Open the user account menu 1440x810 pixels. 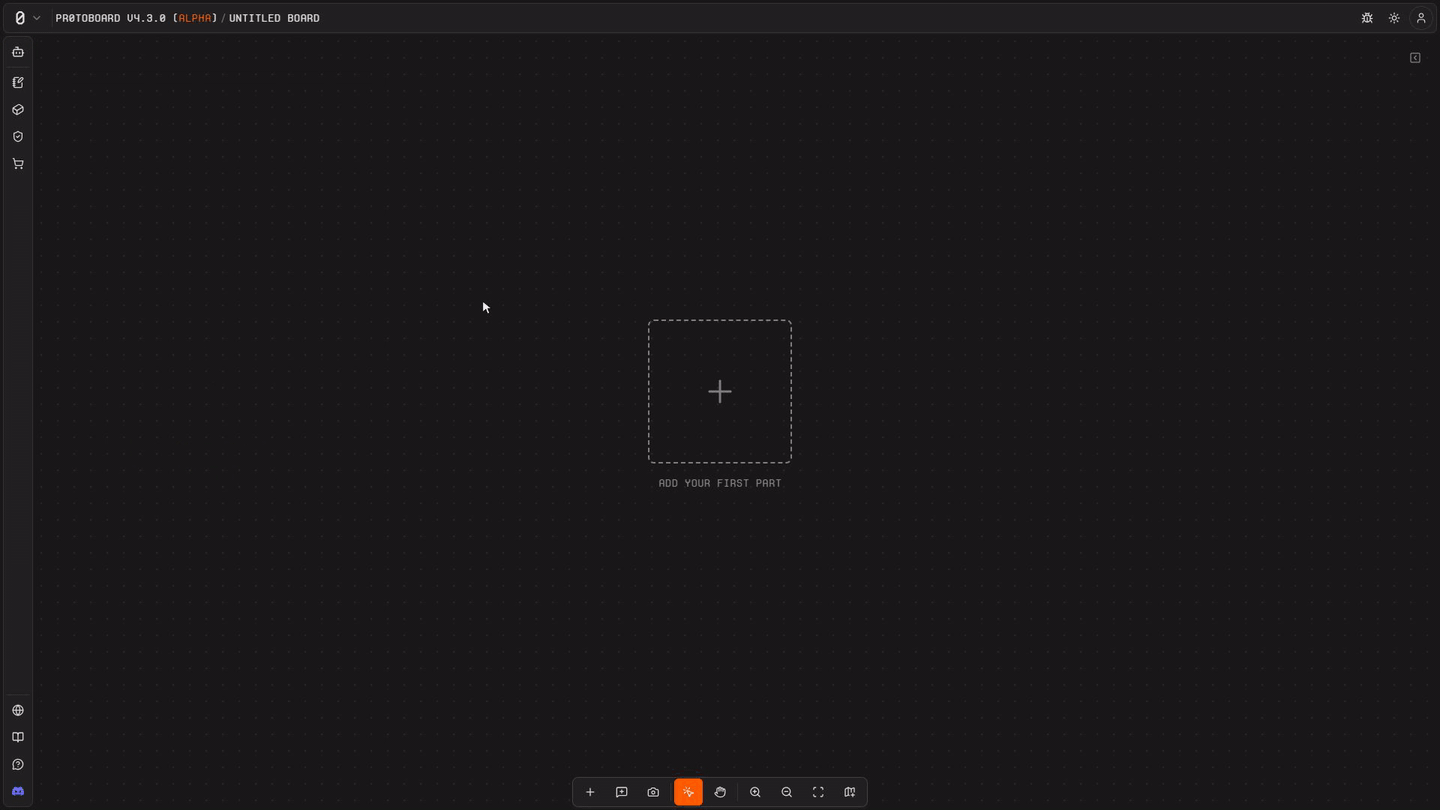pos(1421,18)
